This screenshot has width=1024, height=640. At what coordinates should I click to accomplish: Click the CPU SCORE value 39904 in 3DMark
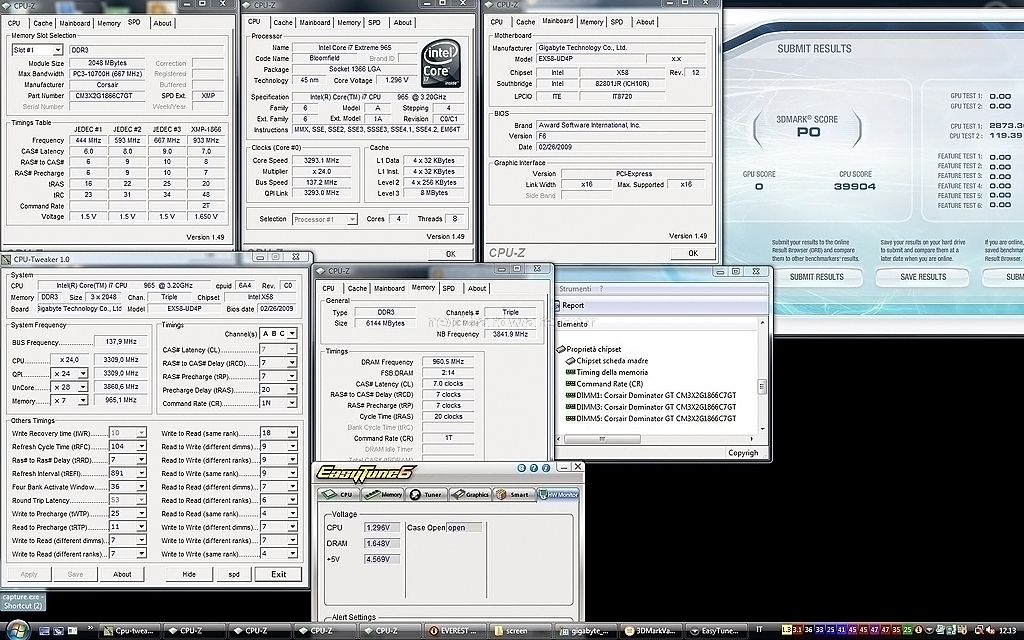tap(854, 187)
